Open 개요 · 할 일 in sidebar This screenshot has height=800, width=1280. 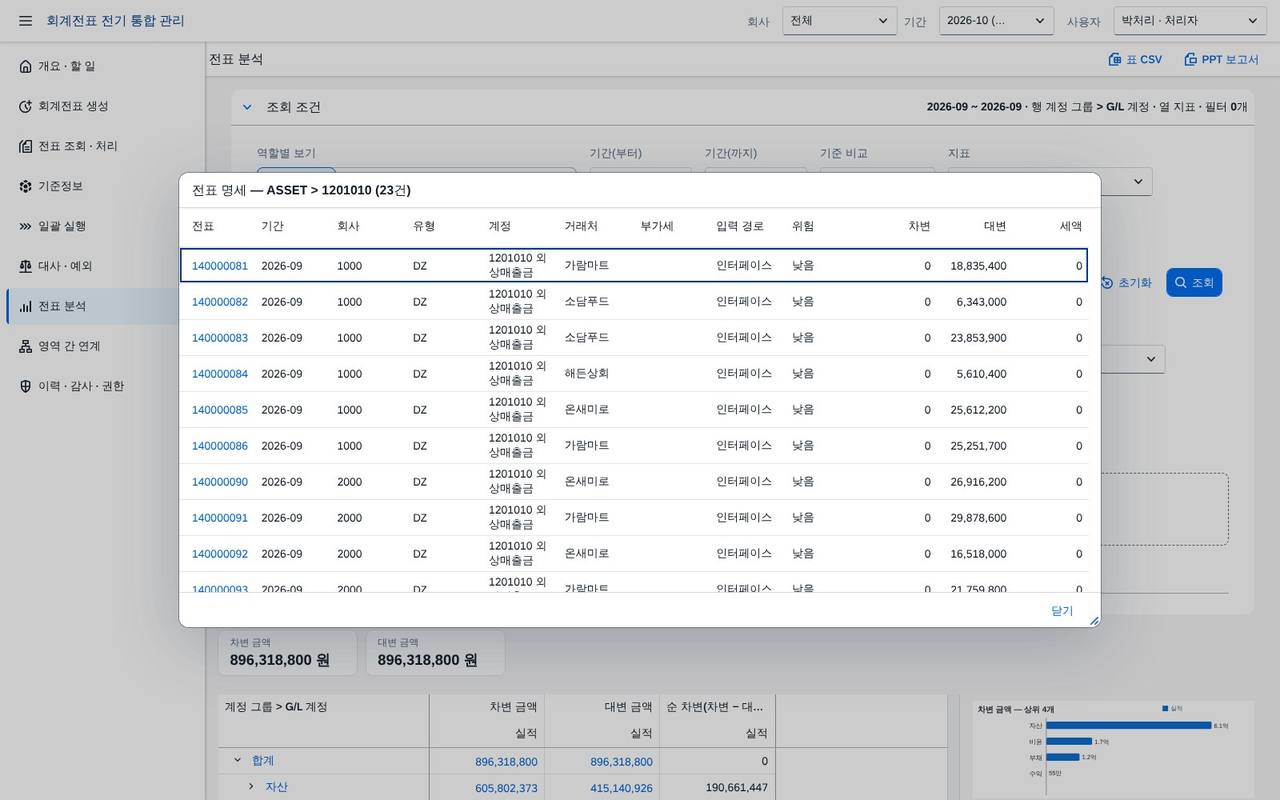(103, 66)
